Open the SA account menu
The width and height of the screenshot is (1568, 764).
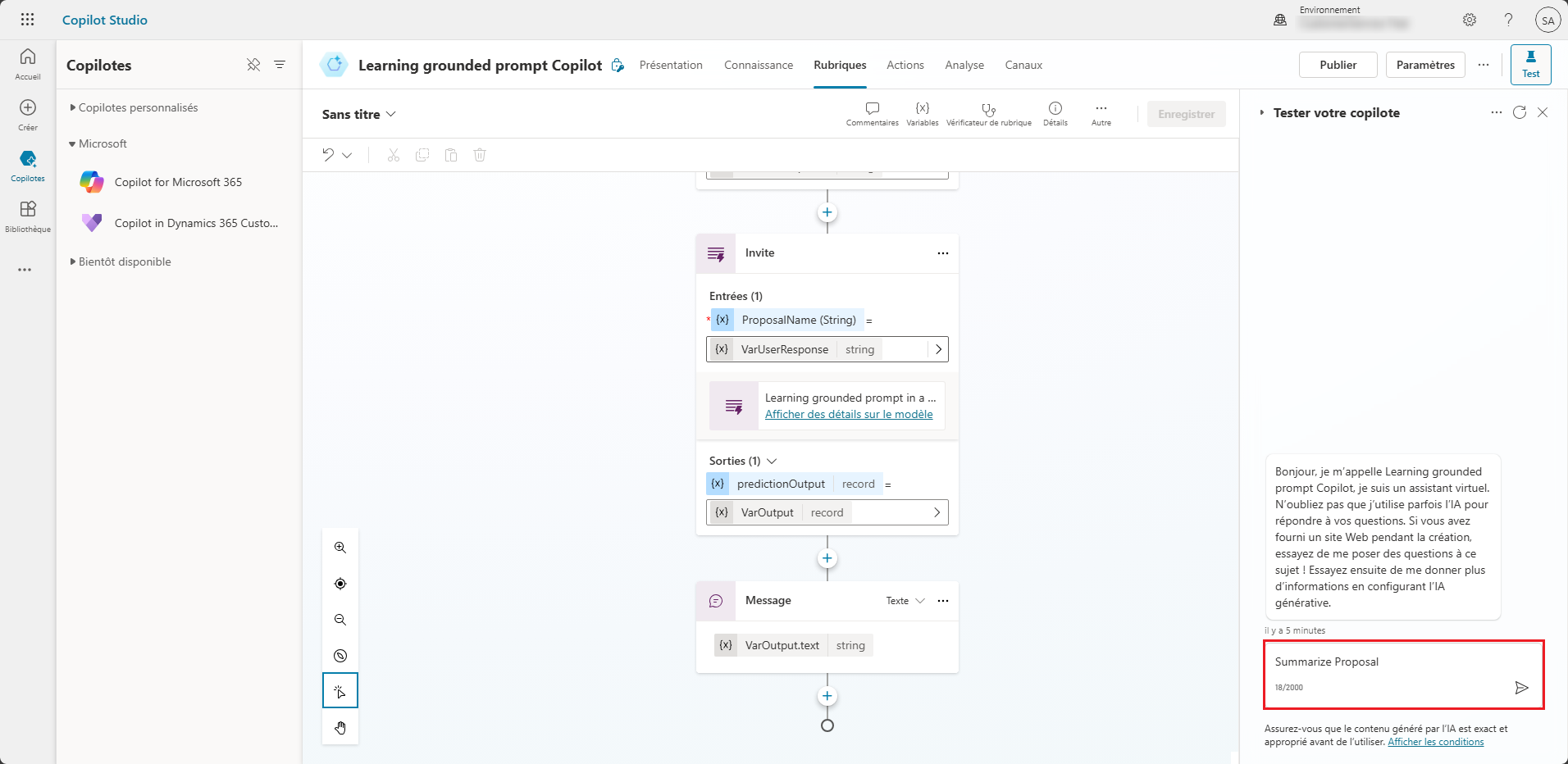click(x=1547, y=20)
